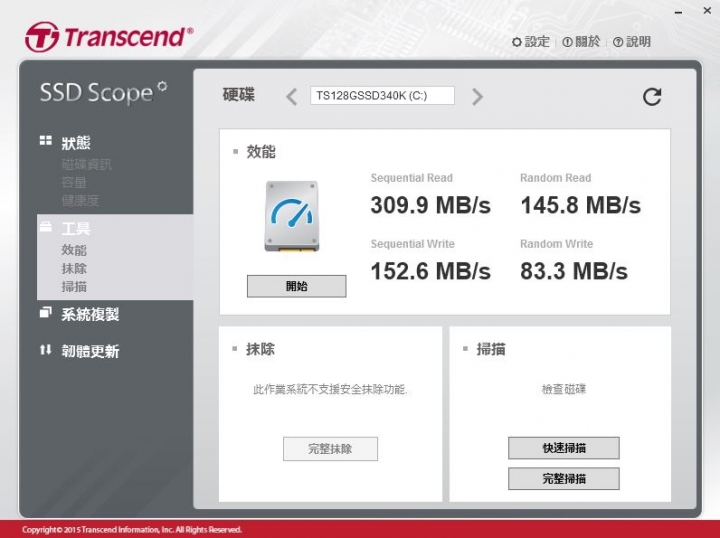Screen dimensions: 720x538
Task: Run 完整掃描 full scan
Action: point(563,479)
